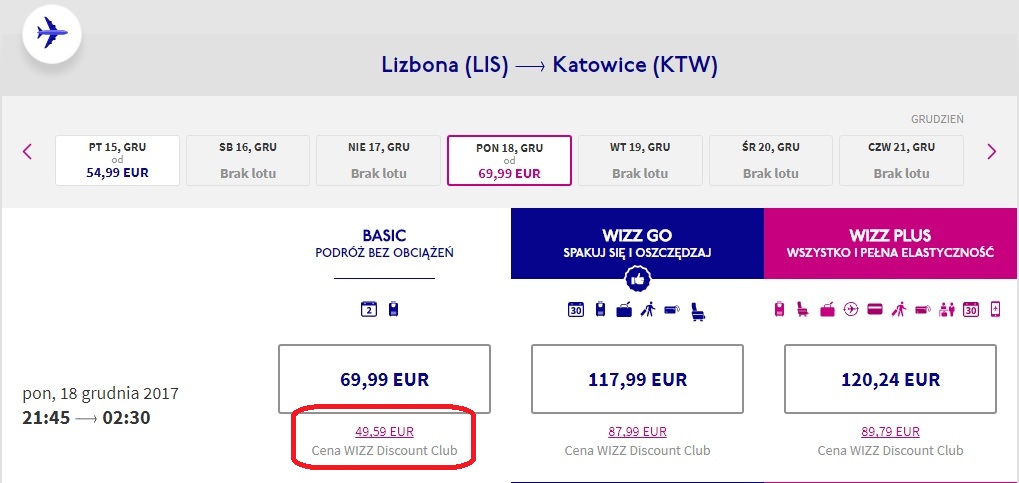Click the airplane icon at top left
Image resolution: width=1019 pixels, height=483 pixels.
[52, 33]
